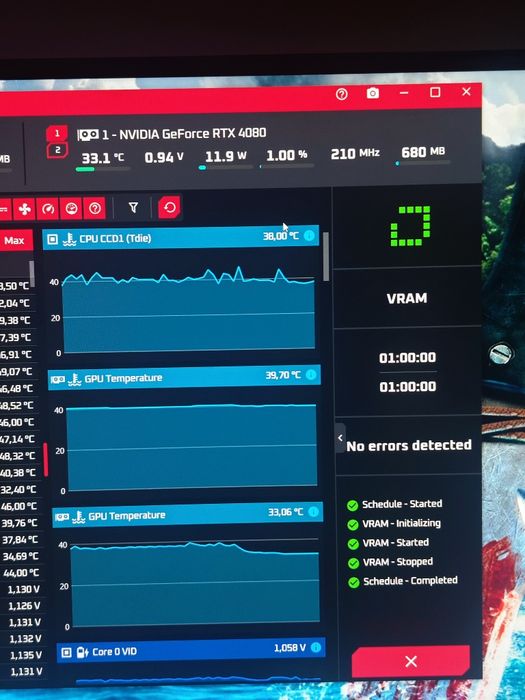Click the green check next to Schedule - Completed
Screen dimensions: 525x700
point(354,582)
